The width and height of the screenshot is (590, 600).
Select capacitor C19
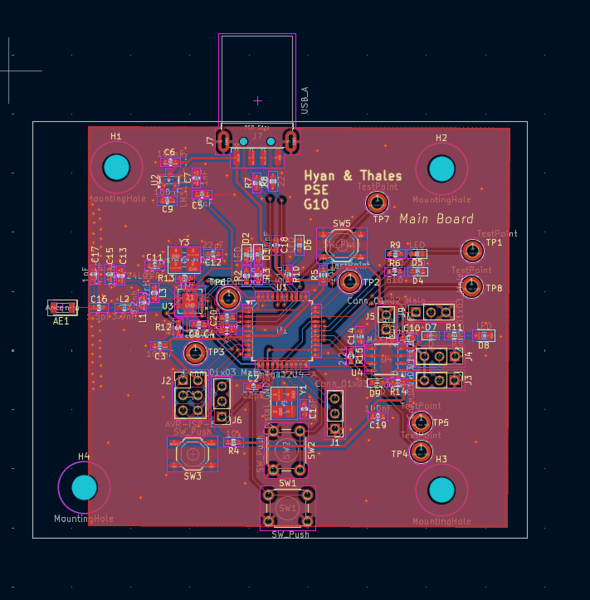(378, 417)
